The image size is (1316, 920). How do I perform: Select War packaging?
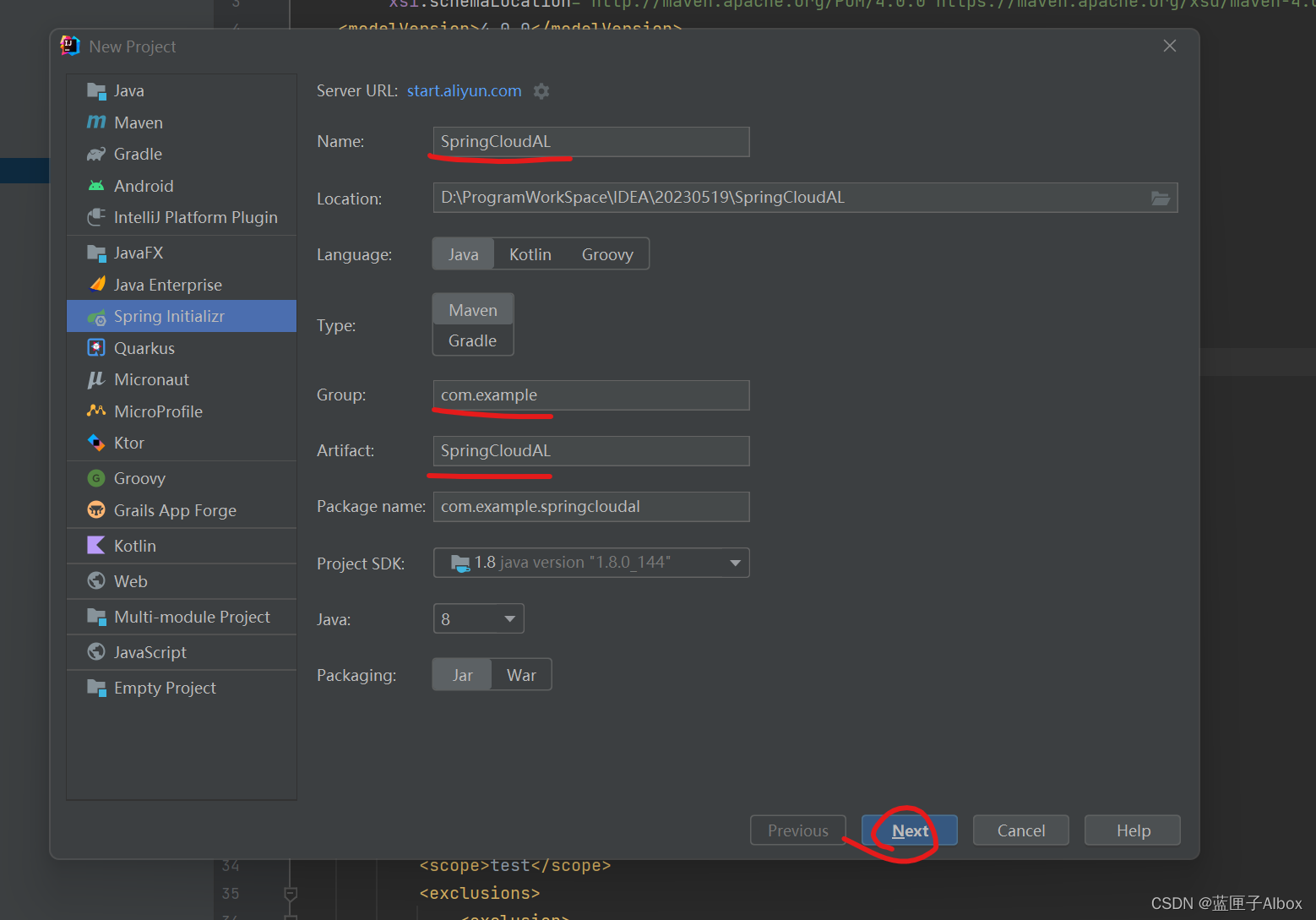[521, 675]
